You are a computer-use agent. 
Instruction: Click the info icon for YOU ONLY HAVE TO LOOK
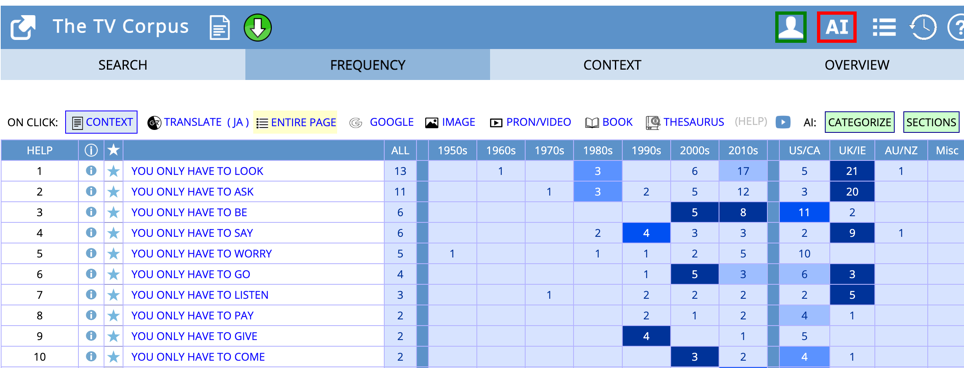(x=91, y=171)
